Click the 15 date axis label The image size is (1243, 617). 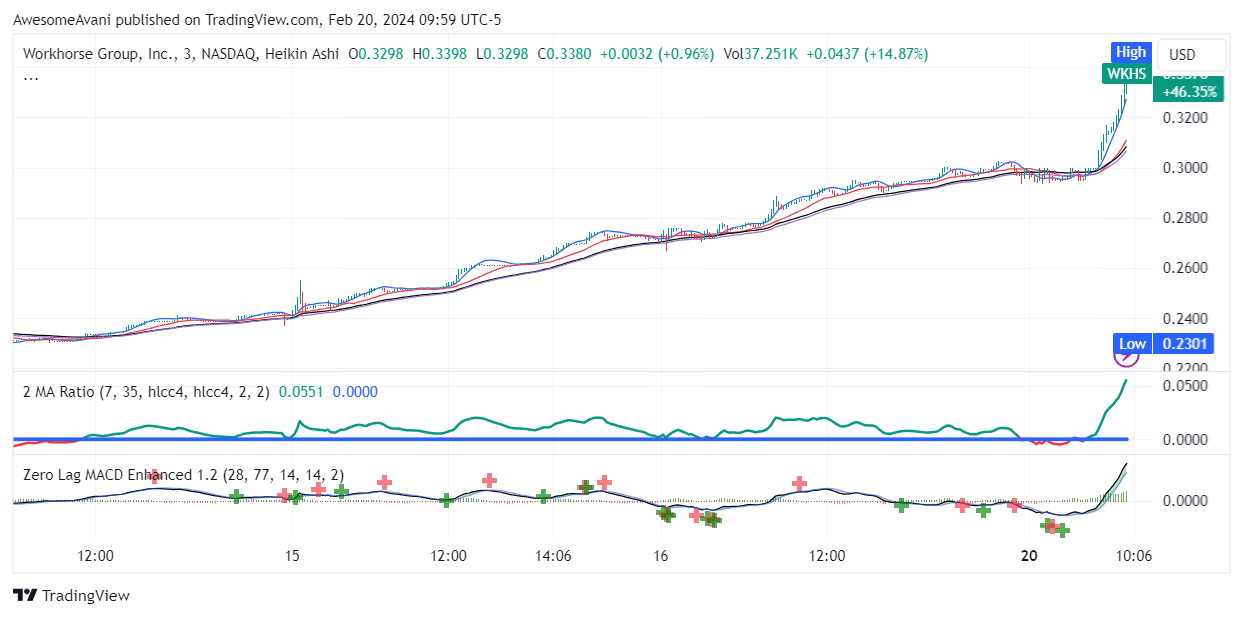291,556
